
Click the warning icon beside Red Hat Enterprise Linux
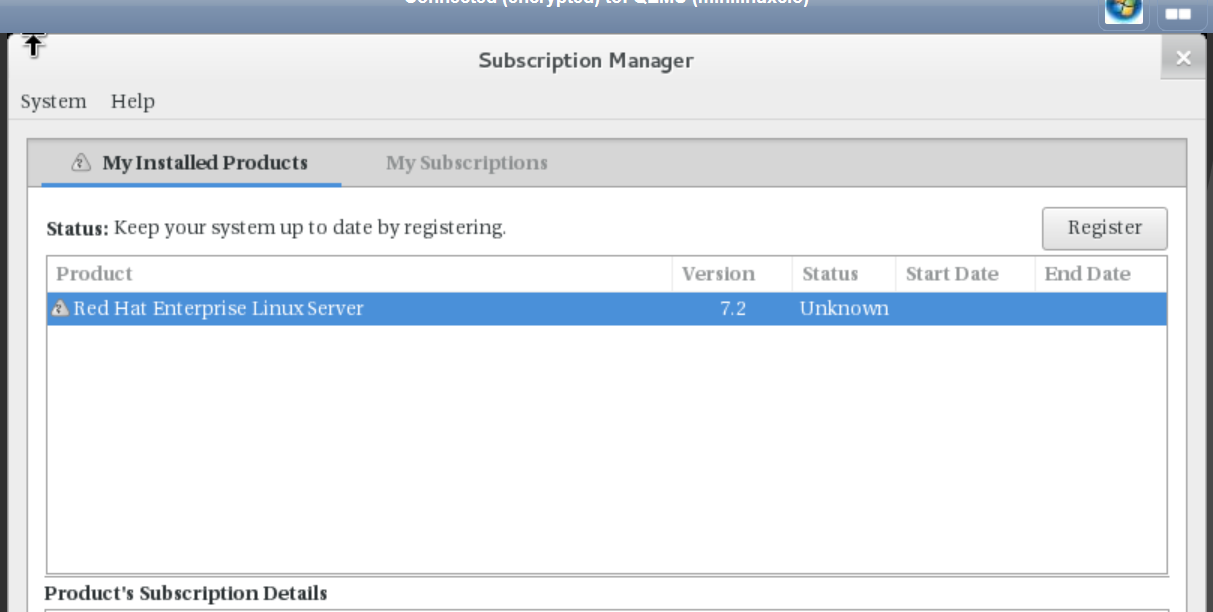60,309
